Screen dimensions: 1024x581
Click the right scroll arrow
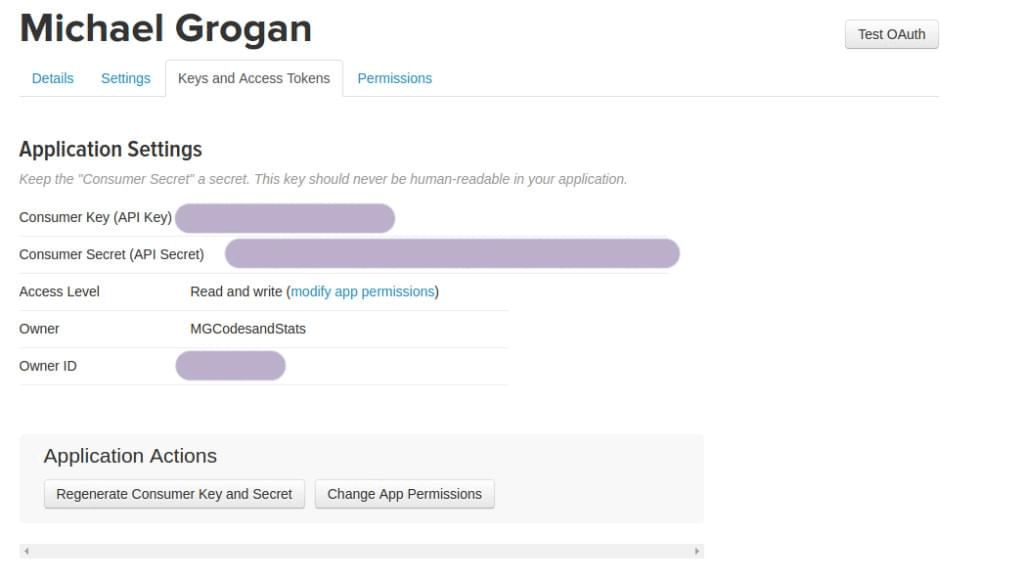coord(697,551)
